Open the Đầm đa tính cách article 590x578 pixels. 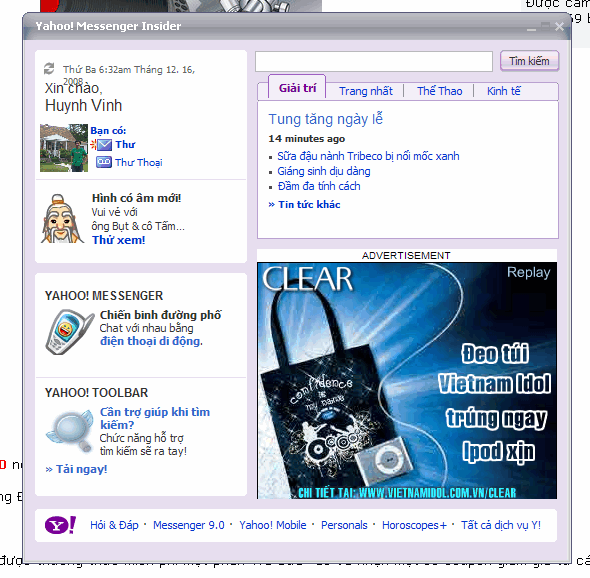tap(319, 186)
